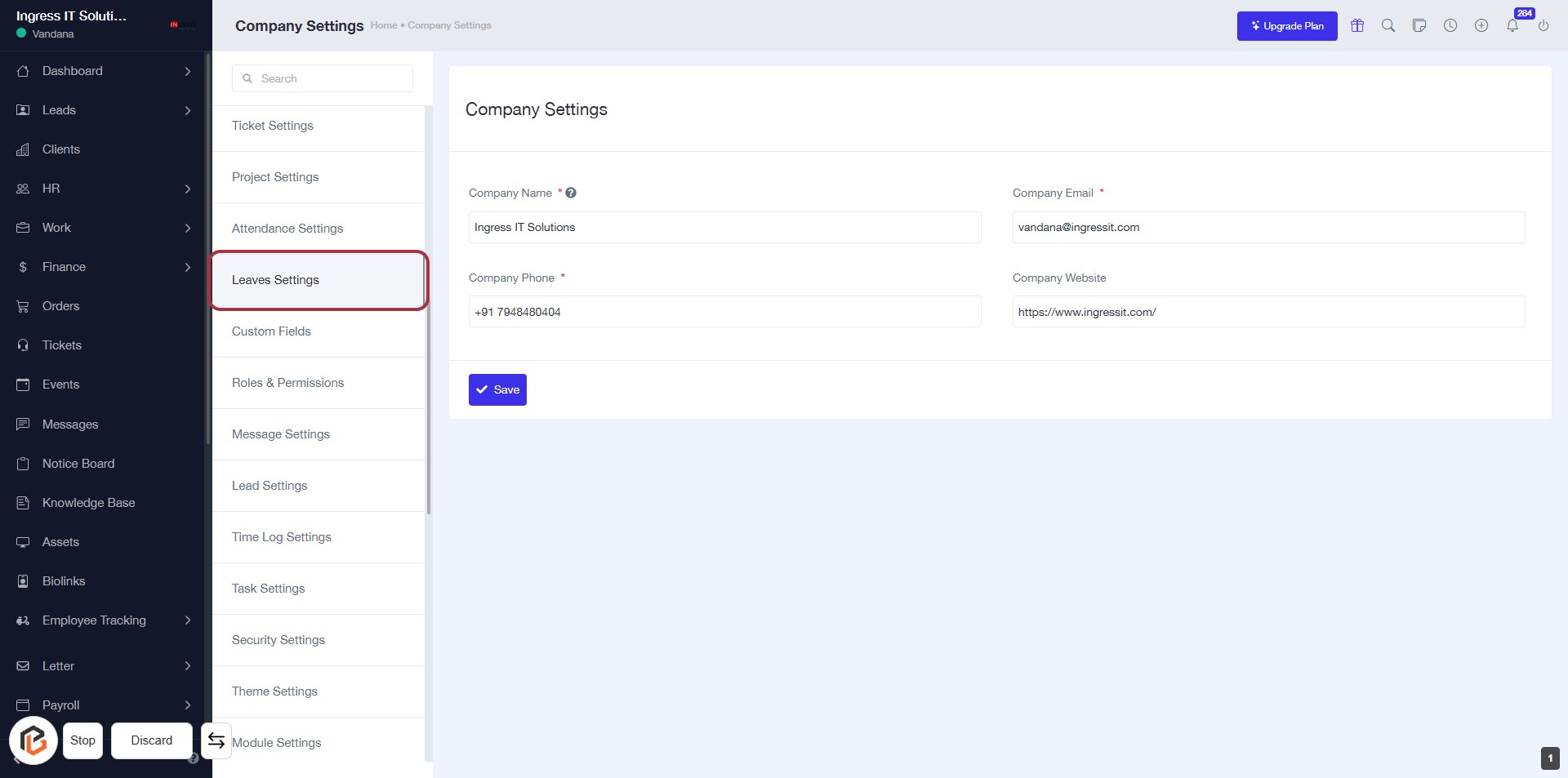This screenshot has height=778, width=1568.
Task: Click the gift box icon in header
Action: point(1357,25)
